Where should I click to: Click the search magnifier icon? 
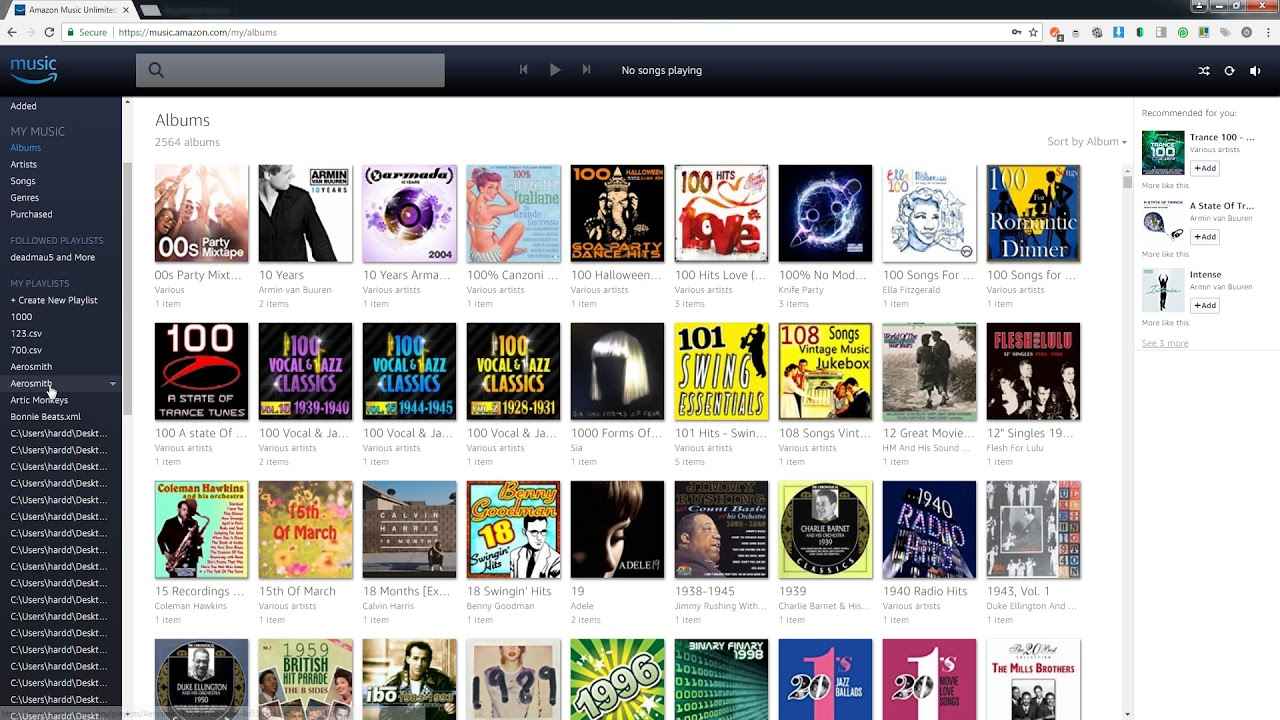pyautogui.click(x=156, y=70)
